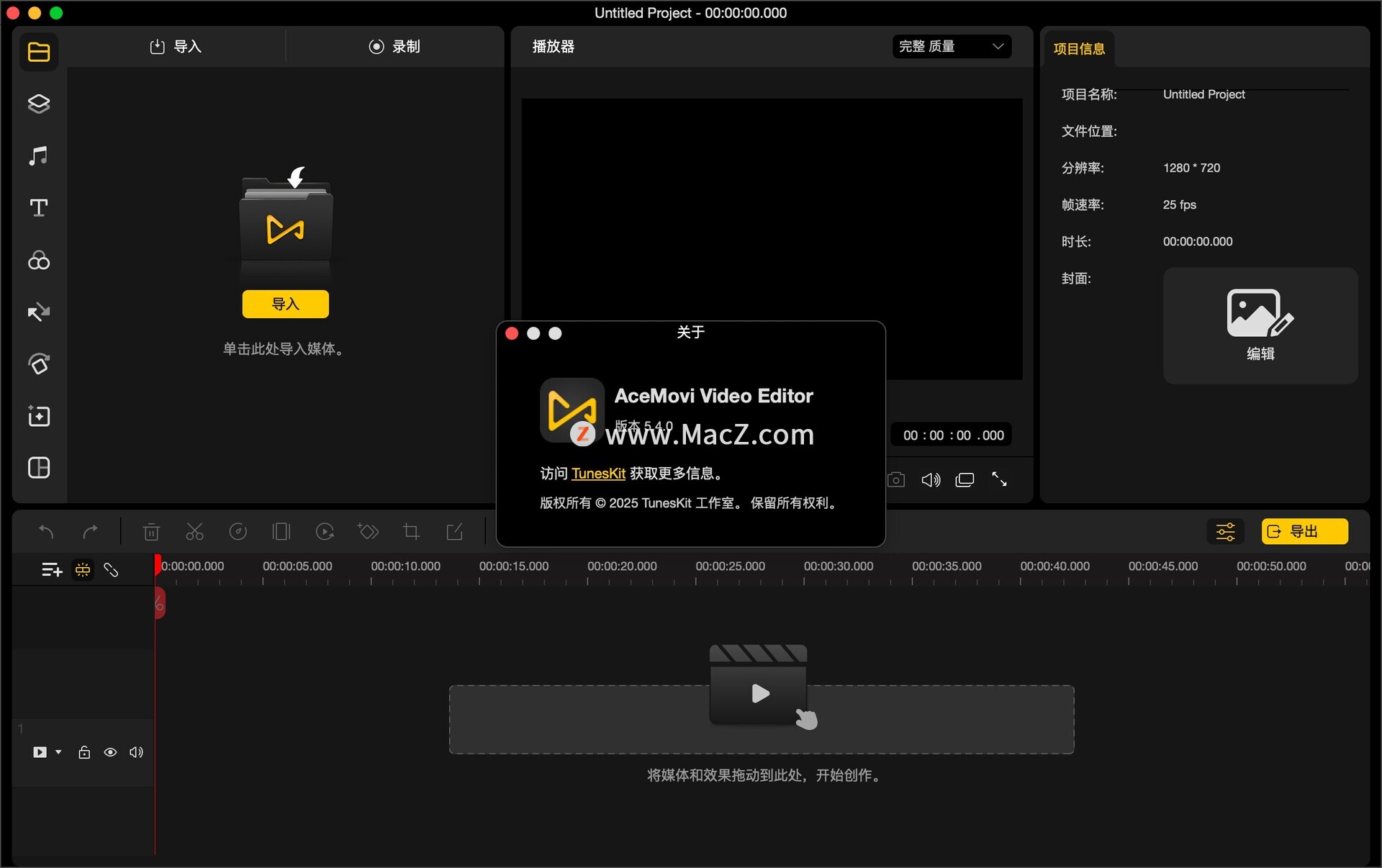Click the player aspect ratio frame icon
This screenshot has width=1382, height=868.
click(965, 479)
